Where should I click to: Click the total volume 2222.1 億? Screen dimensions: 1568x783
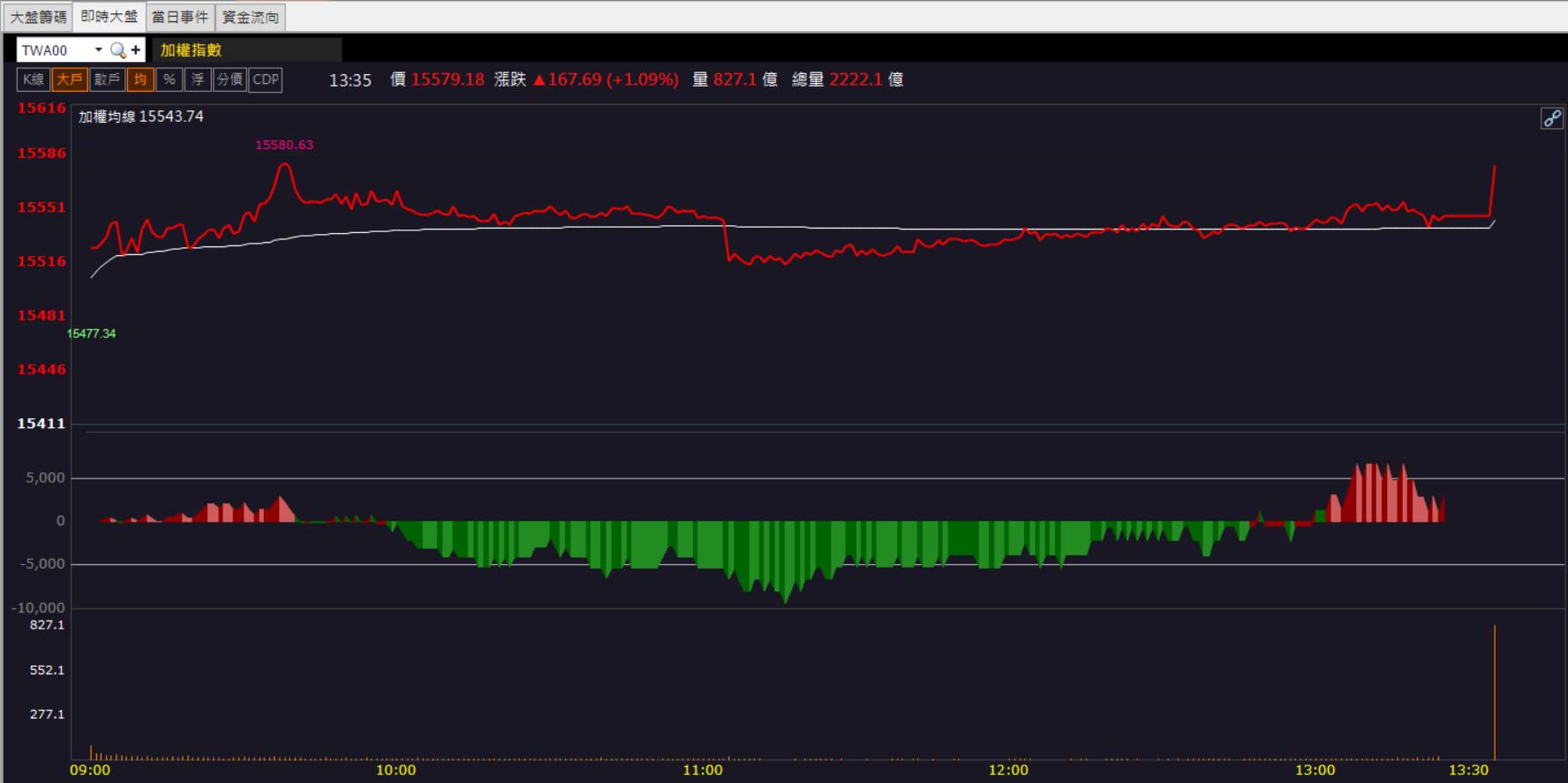[x=866, y=79]
